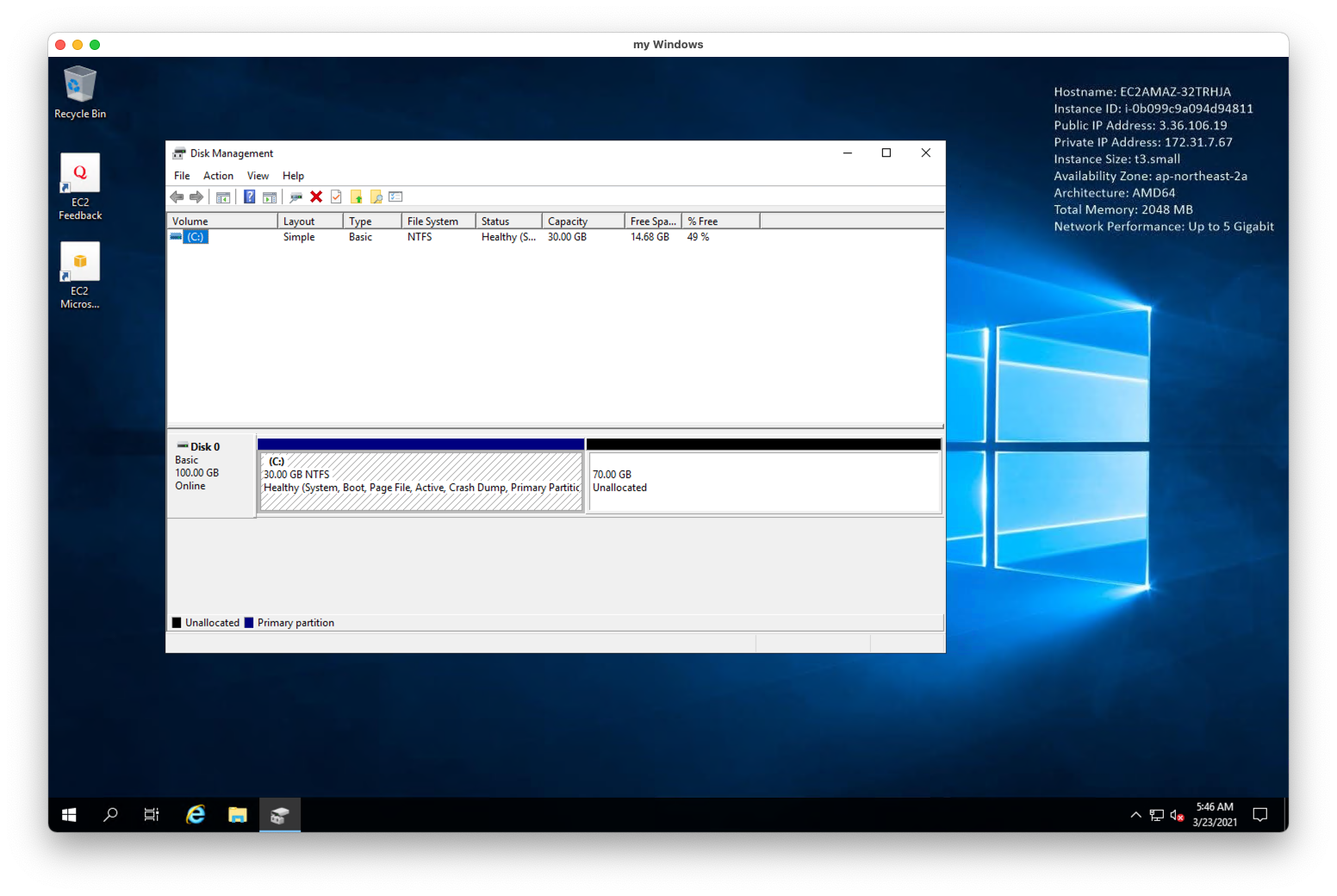Screen dimensions: 1337x896
Task: Sort by the Free Space column header
Action: click(653, 221)
